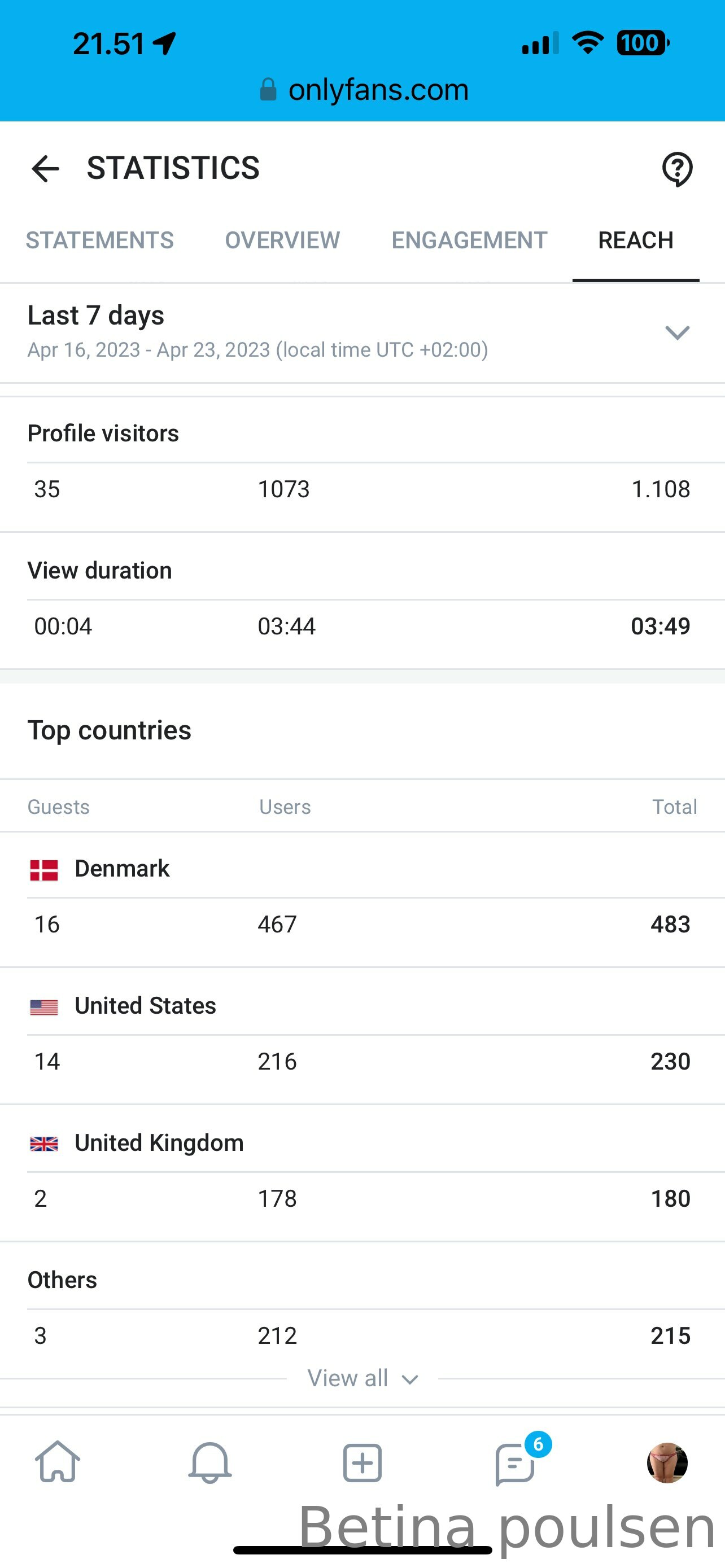Open notifications bell icon
This screenshot has width=725, height=1568.
coord(210,1462)
